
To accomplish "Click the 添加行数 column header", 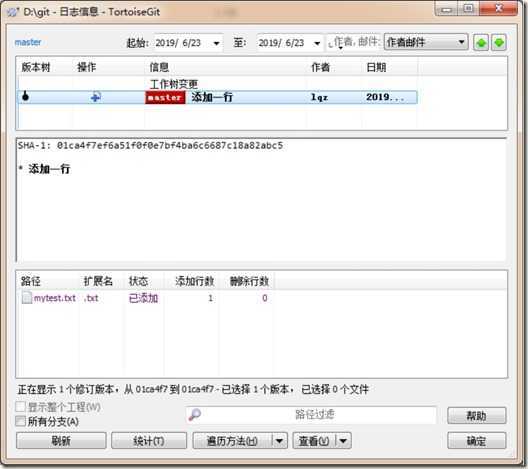I will [x=195, y=281].
